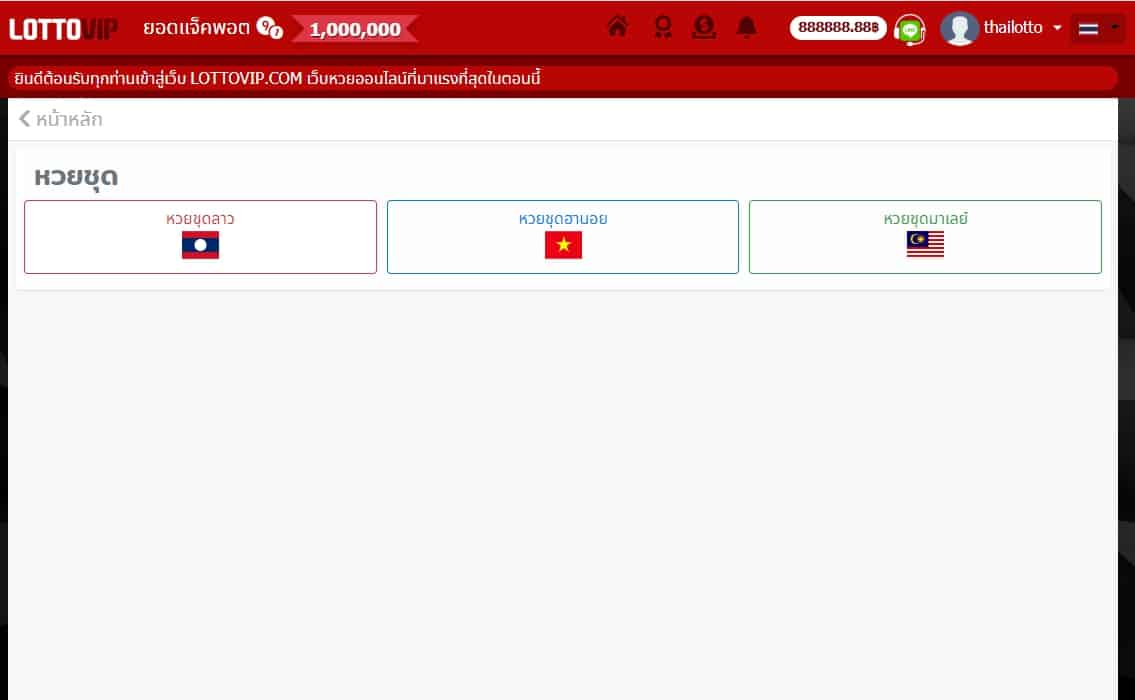Image resolution: width=1135 pixels, height=700 pixels.
Task: Click the Laos flag icon
Action: [x=201, y=245]
